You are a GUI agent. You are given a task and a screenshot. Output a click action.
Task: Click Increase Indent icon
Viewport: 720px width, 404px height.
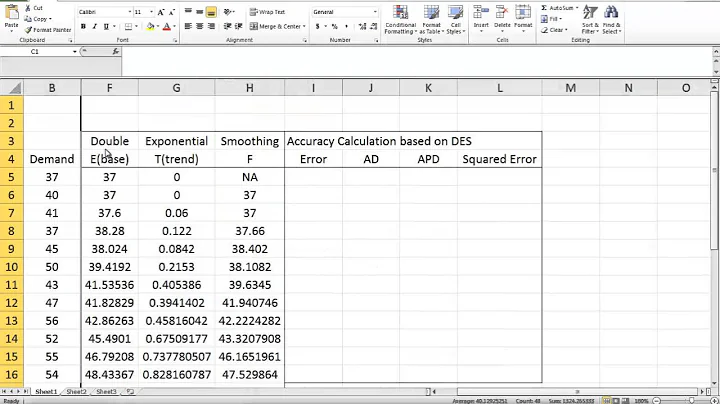coord(239,27)
